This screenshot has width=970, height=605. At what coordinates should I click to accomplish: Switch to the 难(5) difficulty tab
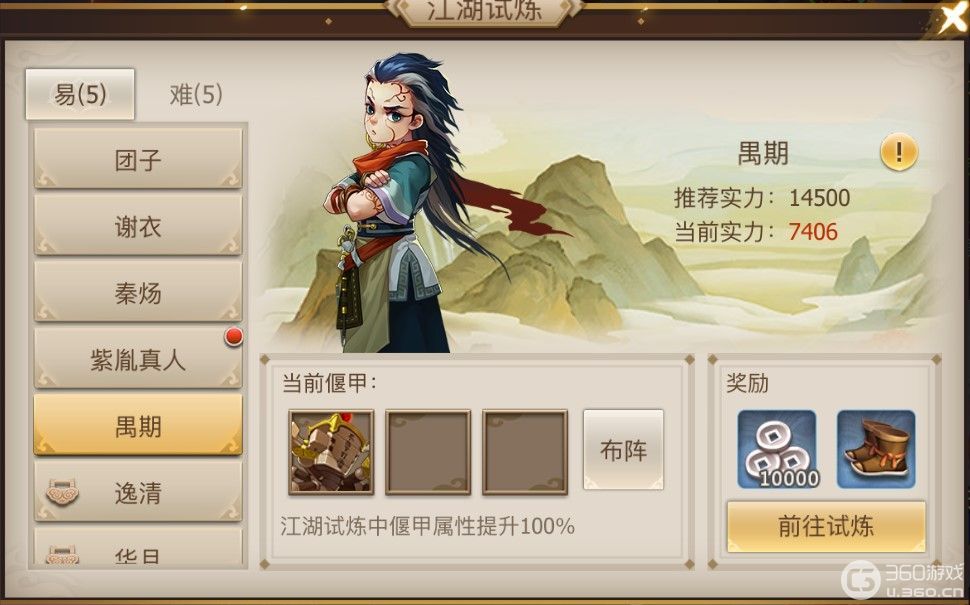196,95
